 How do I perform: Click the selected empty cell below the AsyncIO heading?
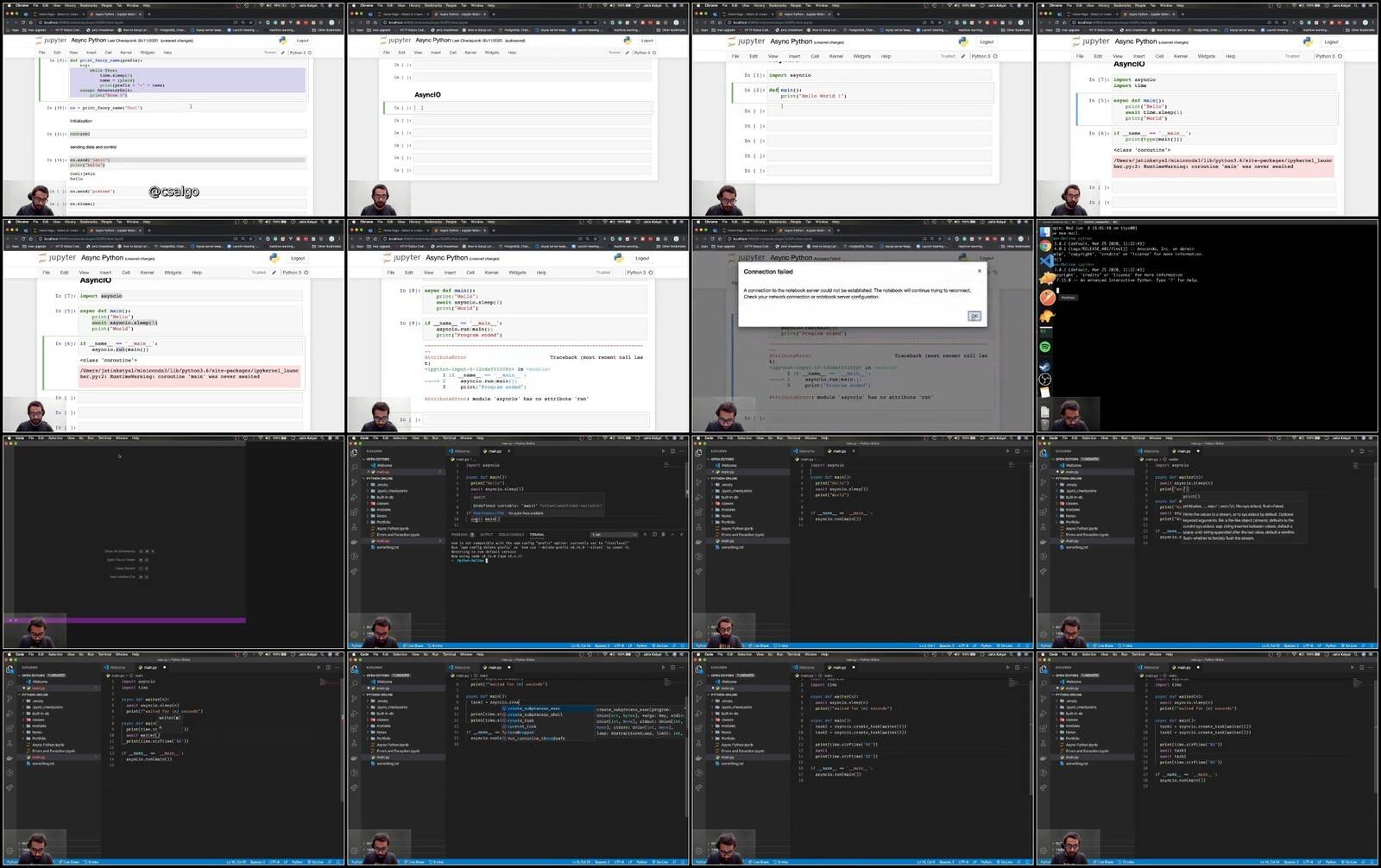(534, 108)
